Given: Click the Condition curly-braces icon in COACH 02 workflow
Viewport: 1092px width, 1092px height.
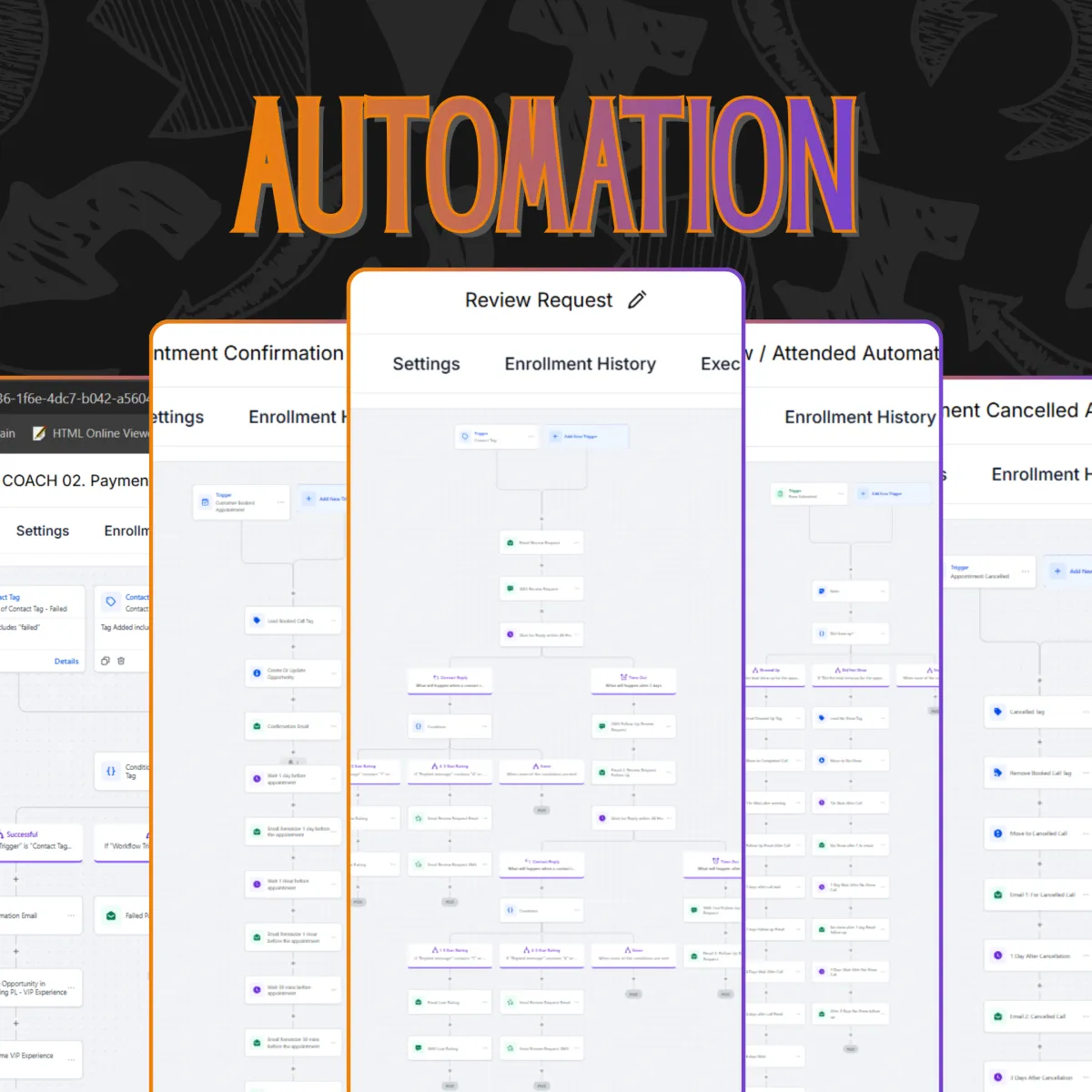Looking at the screenshot, I should 111,771.
